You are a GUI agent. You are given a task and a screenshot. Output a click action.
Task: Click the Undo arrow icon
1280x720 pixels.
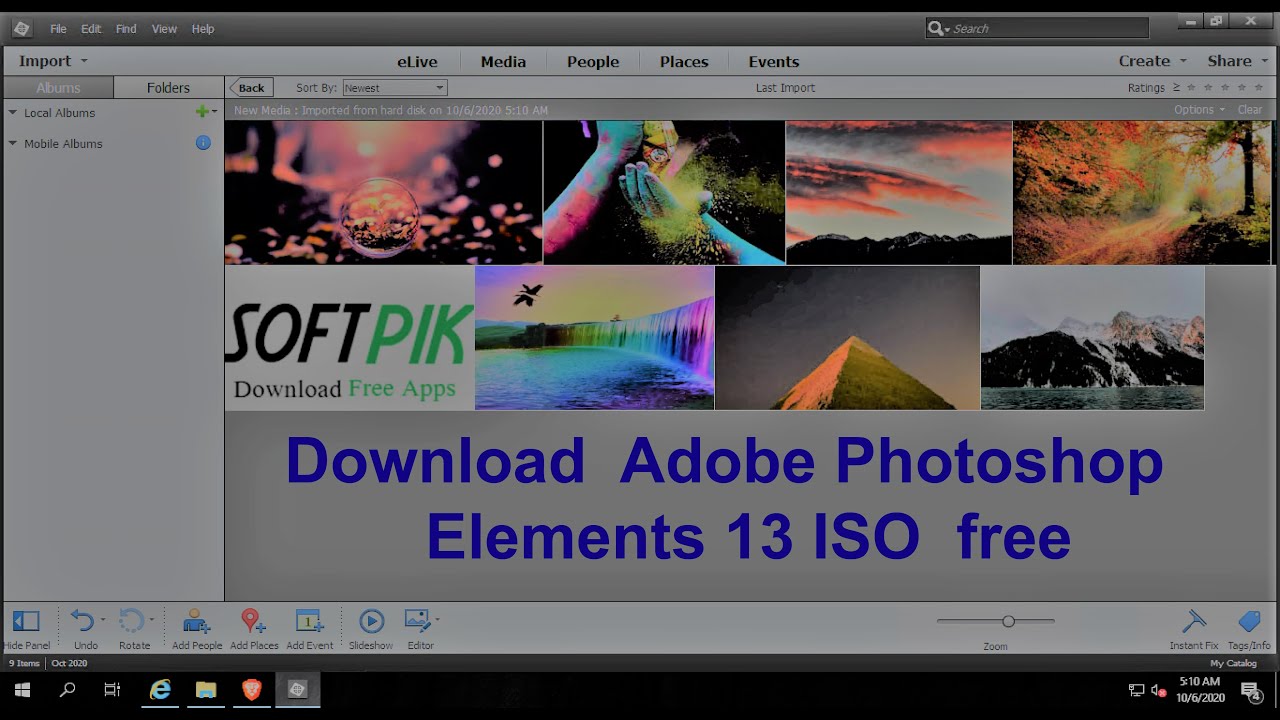coord(82,621)
